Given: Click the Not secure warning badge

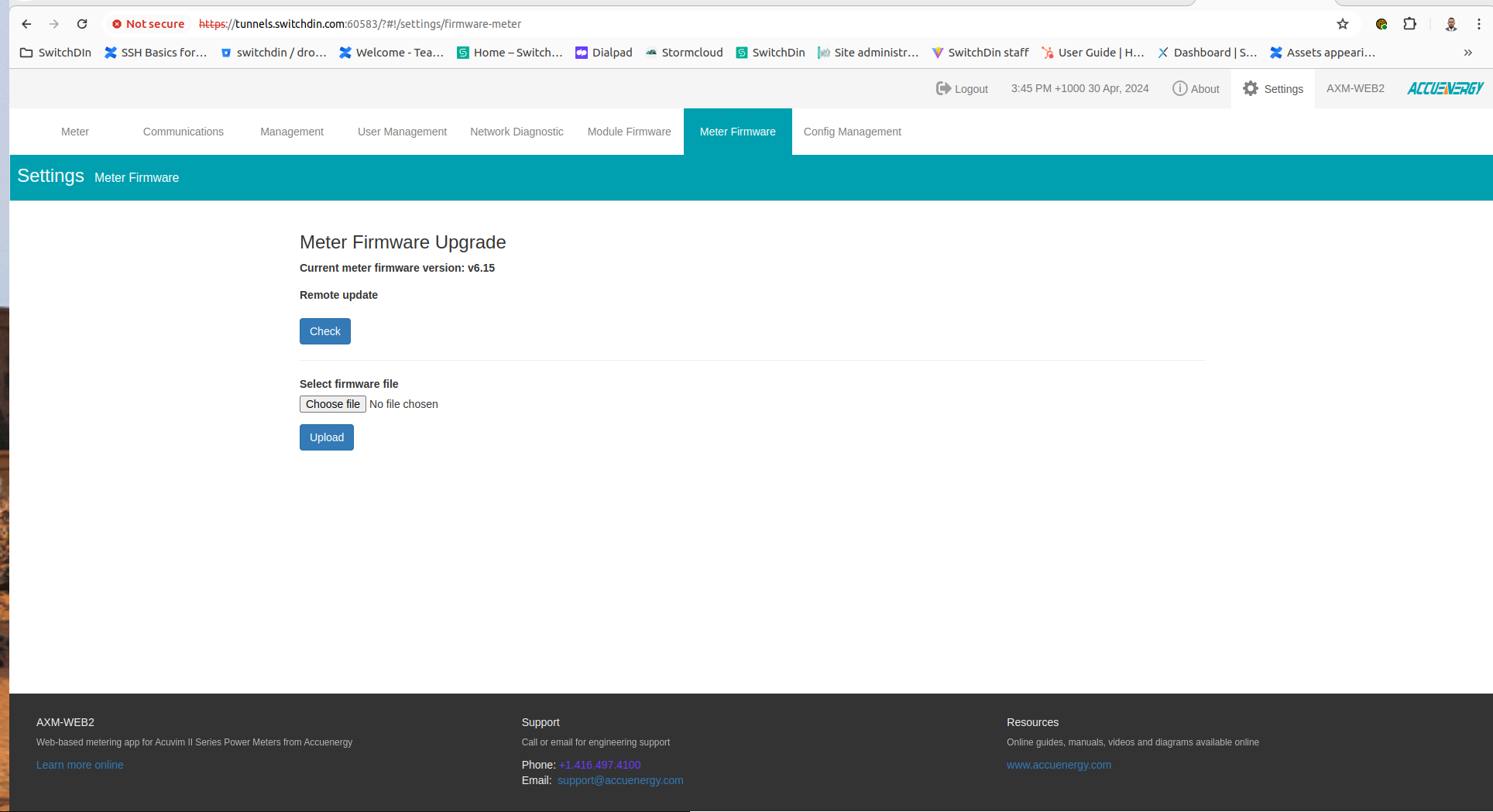Looking at the screenshot, I should (x=148, y=24).
